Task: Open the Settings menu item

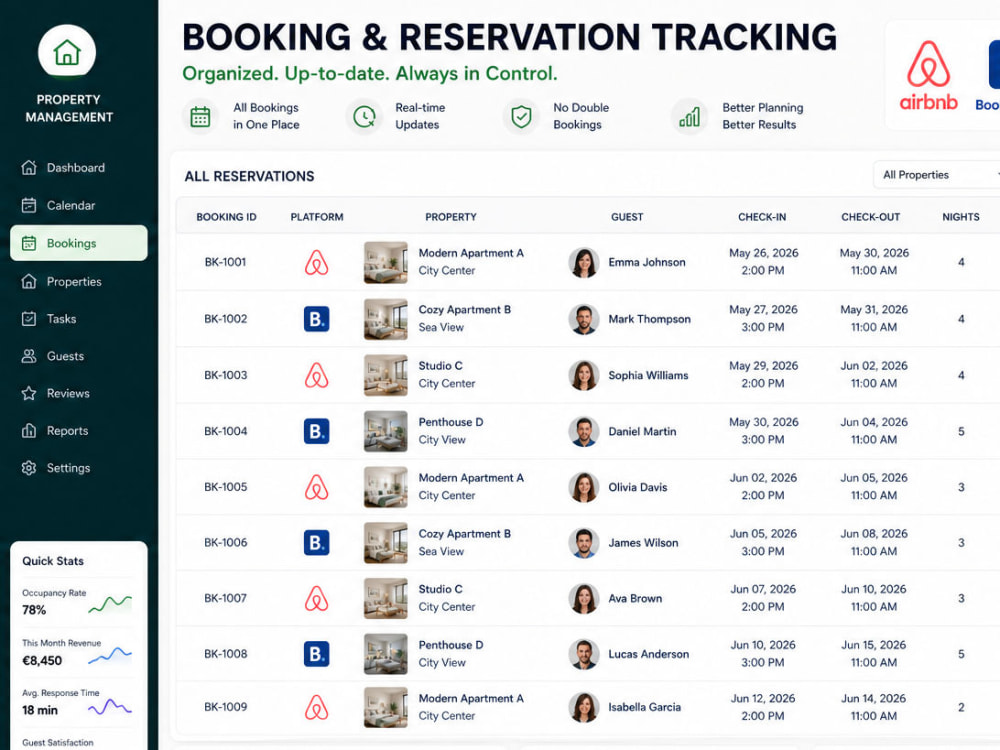Action: click(x=78, y=467)
